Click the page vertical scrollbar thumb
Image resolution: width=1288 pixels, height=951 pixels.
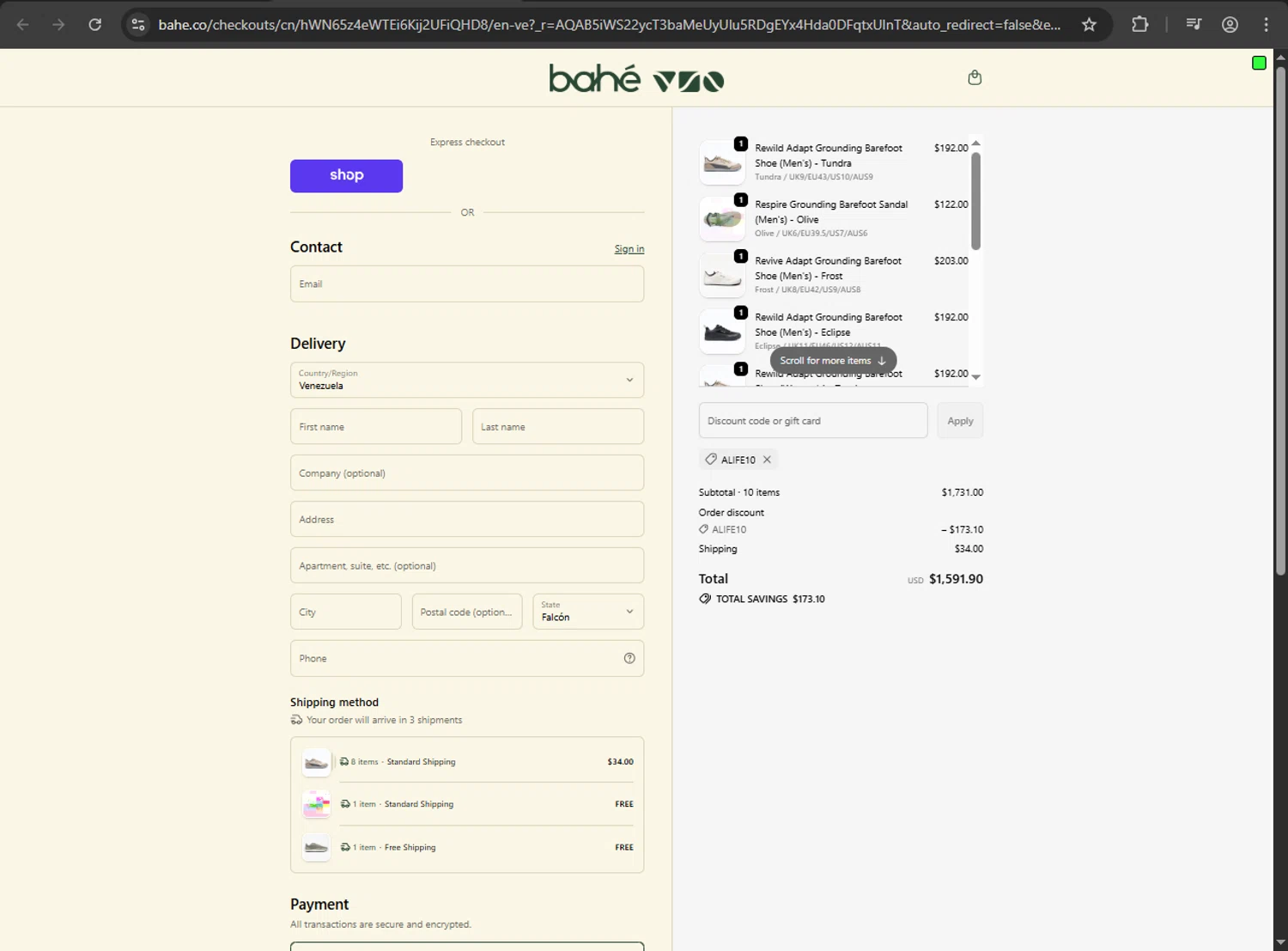tap(1280, 320)
